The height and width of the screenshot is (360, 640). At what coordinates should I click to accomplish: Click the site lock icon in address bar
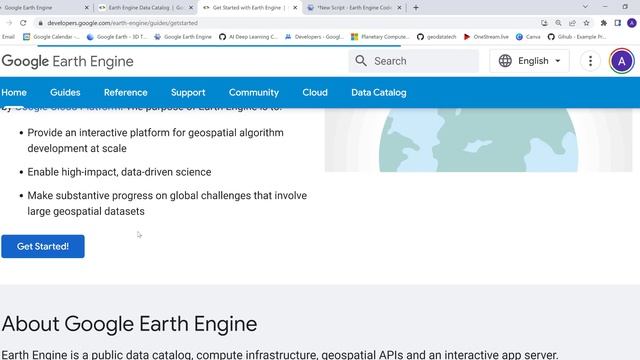[x=40, y=23]
